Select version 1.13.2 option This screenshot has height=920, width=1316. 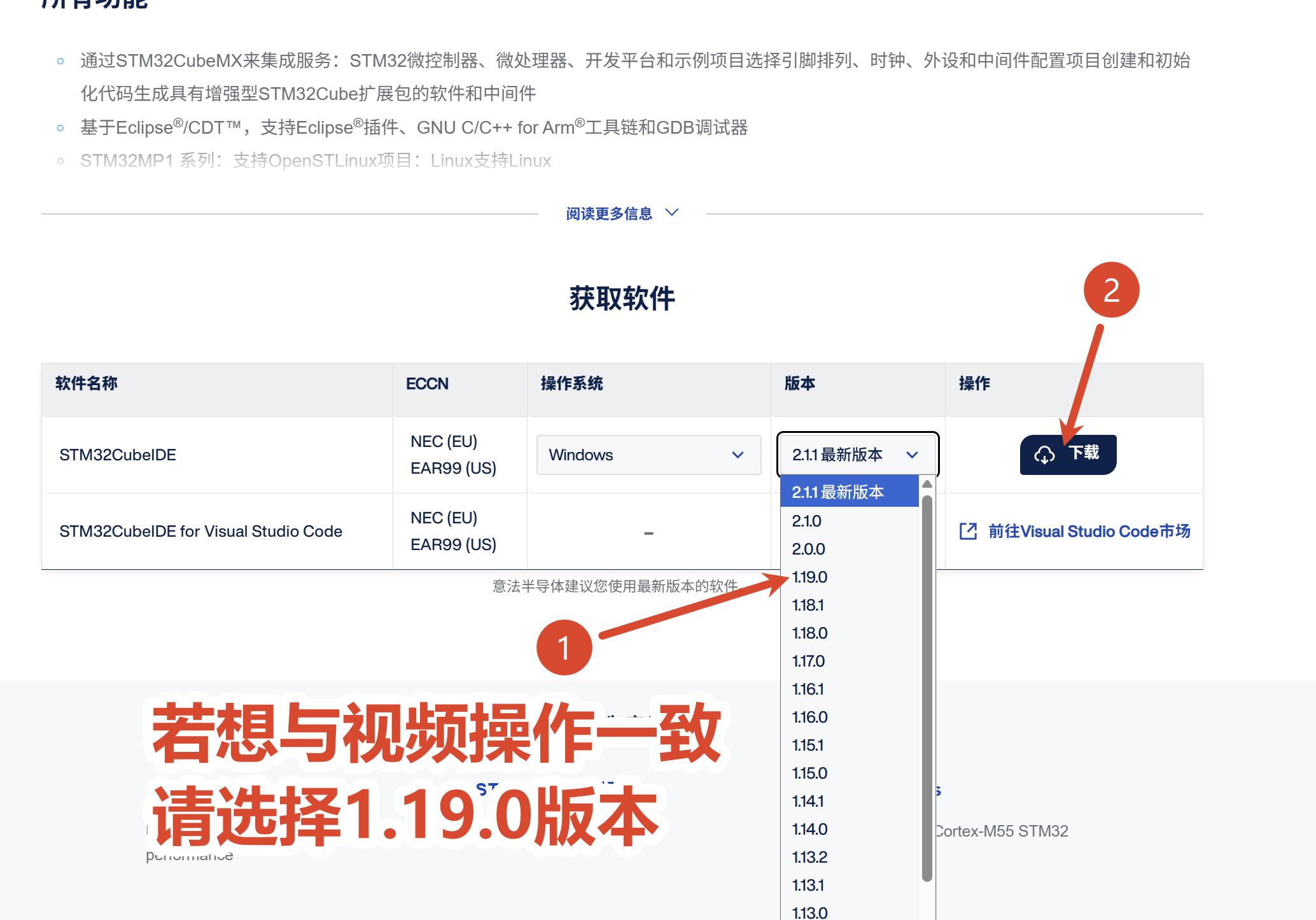point(850,857)
